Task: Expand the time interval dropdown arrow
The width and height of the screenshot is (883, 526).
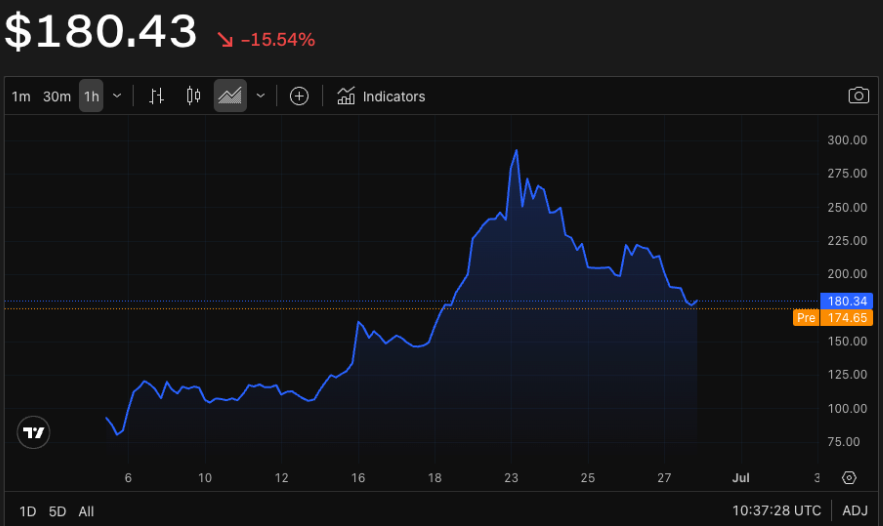Action: click(x=117, y=96)
